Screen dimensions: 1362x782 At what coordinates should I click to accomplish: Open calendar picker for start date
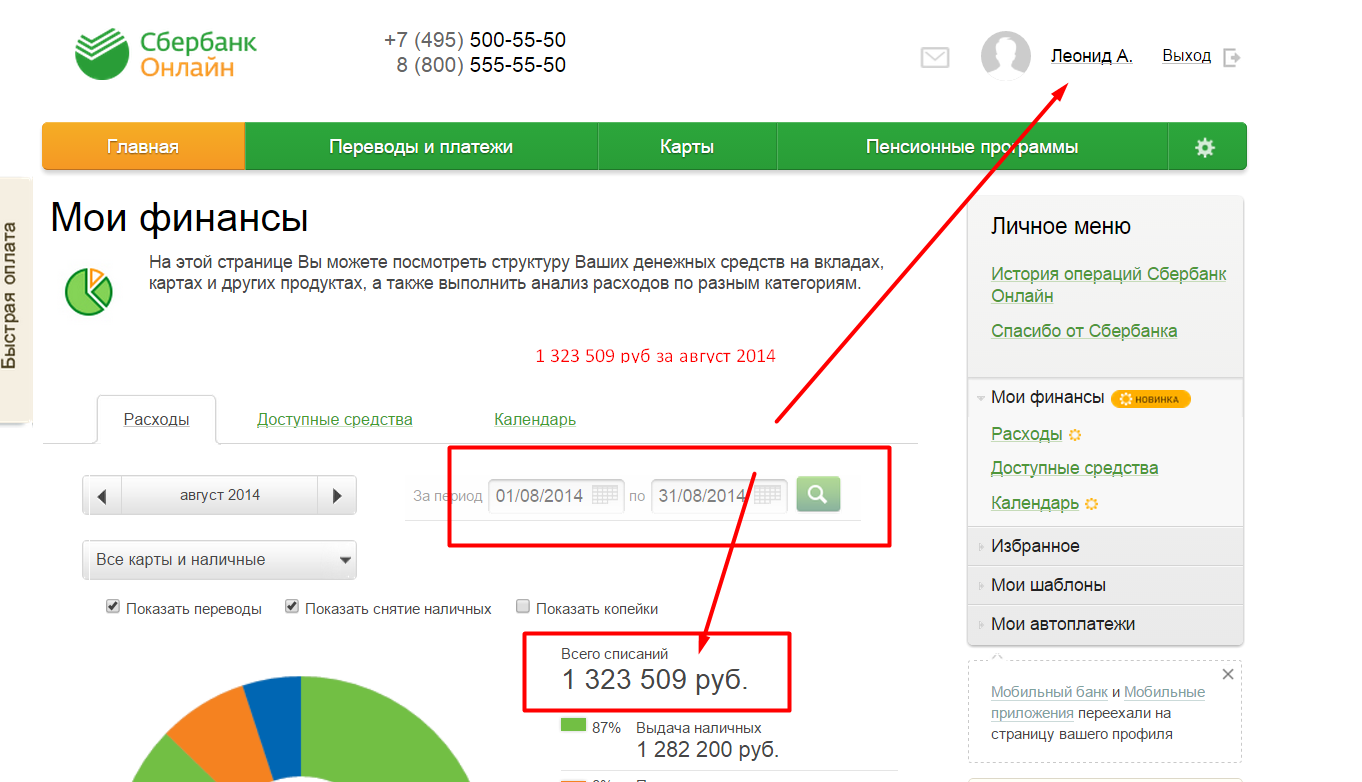pyautogui.click(x=604, y=495)
